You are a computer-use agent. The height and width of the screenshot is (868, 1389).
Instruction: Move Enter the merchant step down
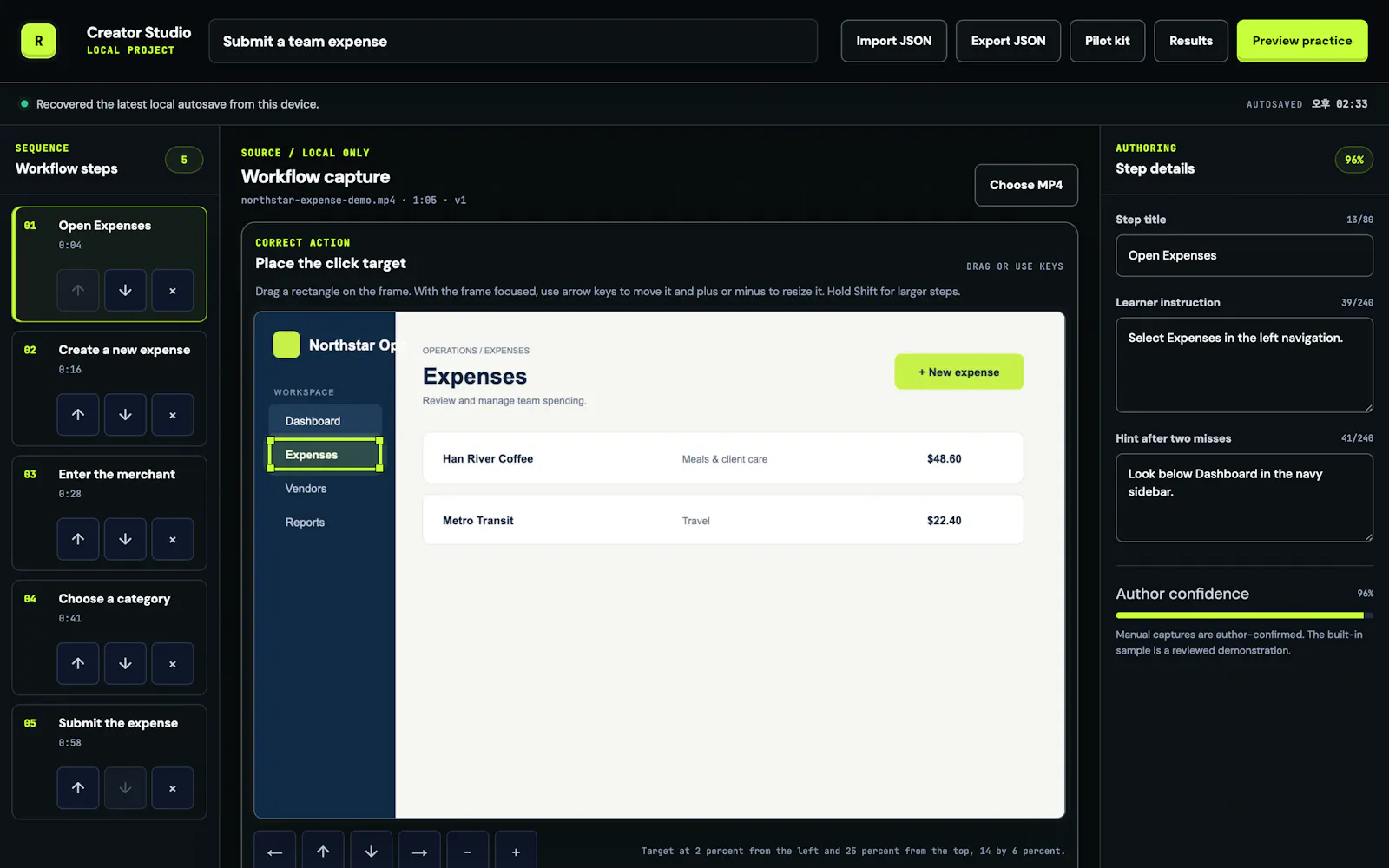125,539
